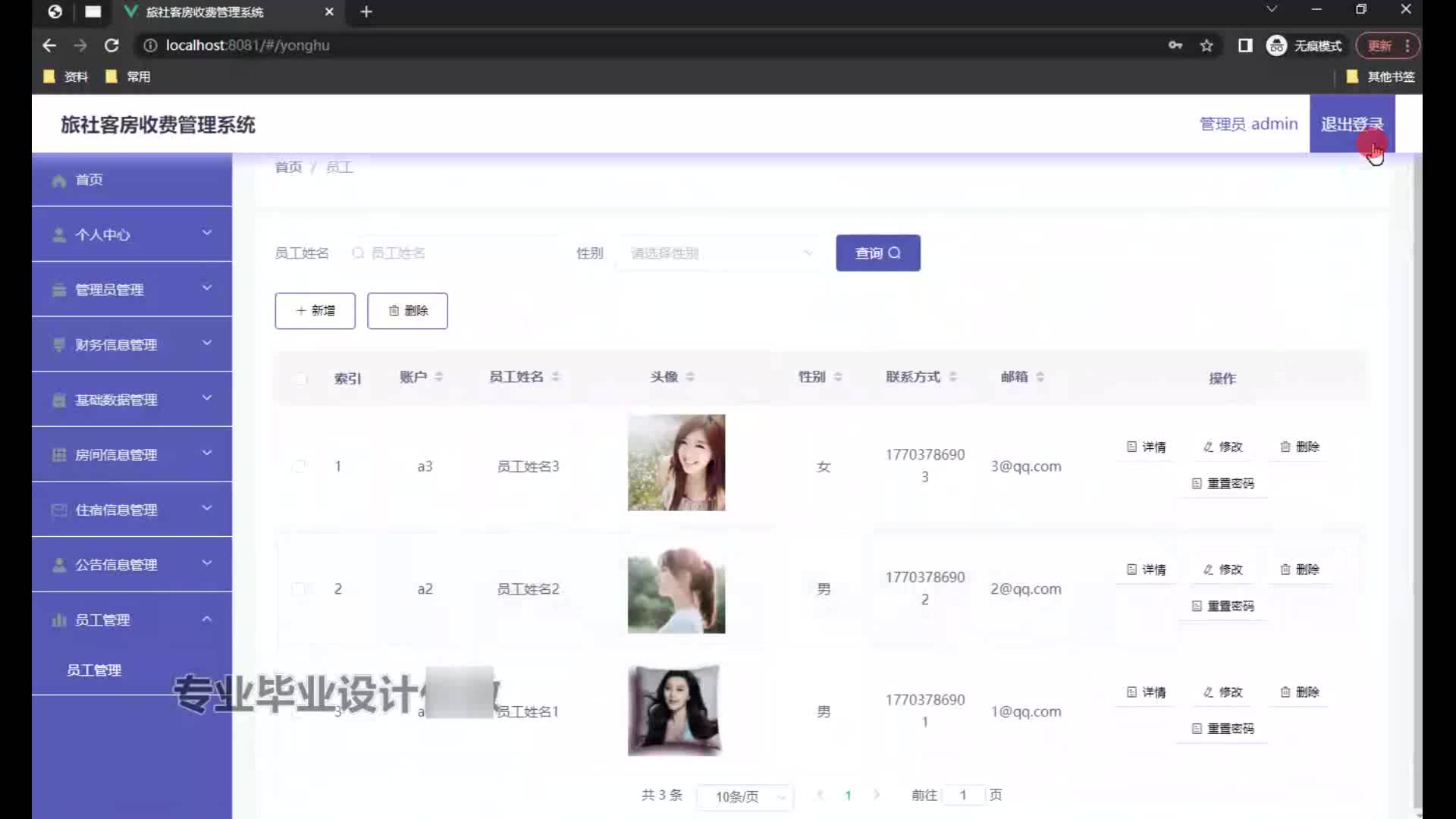
Task: Click 修改 edit icon for 员工姓名3
Action: click(1209, 447)
